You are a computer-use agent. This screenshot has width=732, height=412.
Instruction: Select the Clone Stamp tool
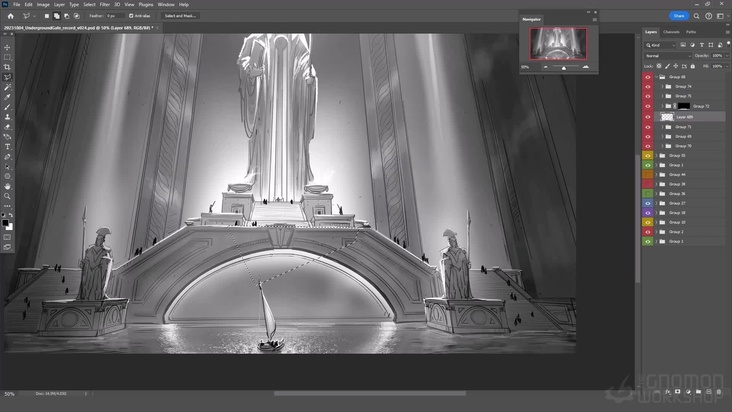click(7, 117)
